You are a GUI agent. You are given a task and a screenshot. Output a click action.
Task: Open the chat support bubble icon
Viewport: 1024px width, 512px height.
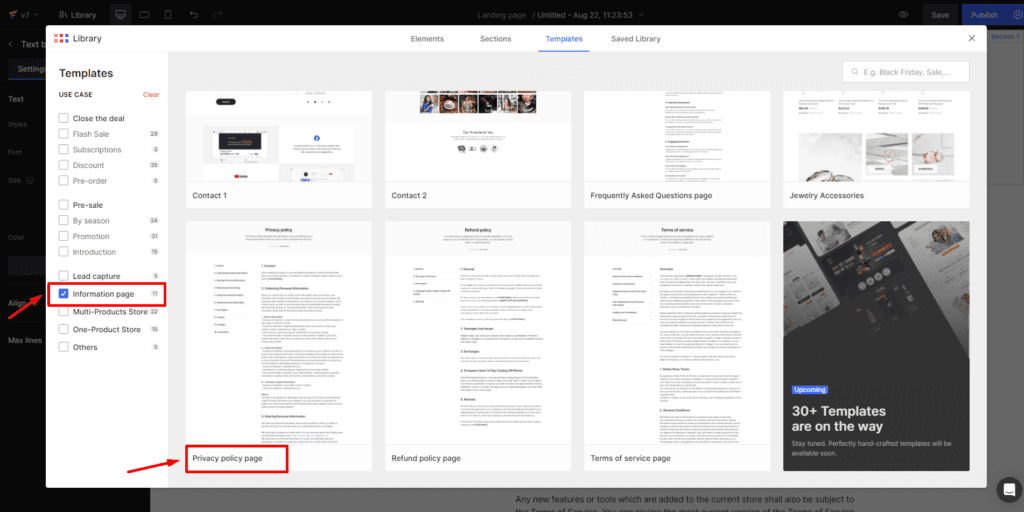pos(1010,490)
